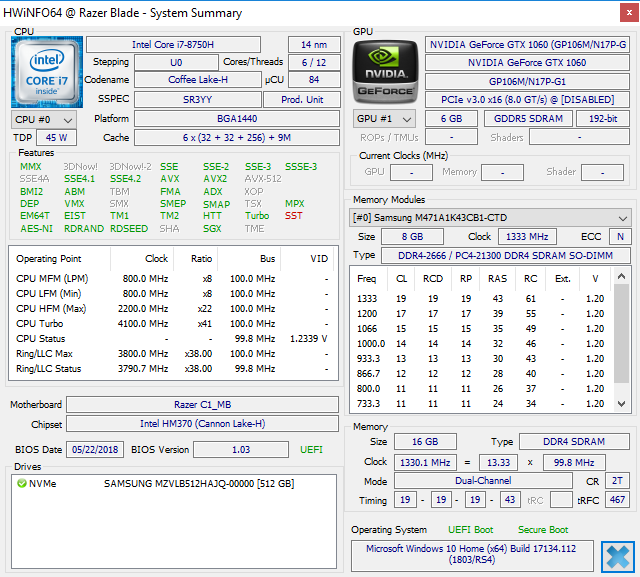Image resolution: width=640 pixels, height=577 pixels.
Task: Click the Intel HM370 chipset field
Action: coord(202,424)
